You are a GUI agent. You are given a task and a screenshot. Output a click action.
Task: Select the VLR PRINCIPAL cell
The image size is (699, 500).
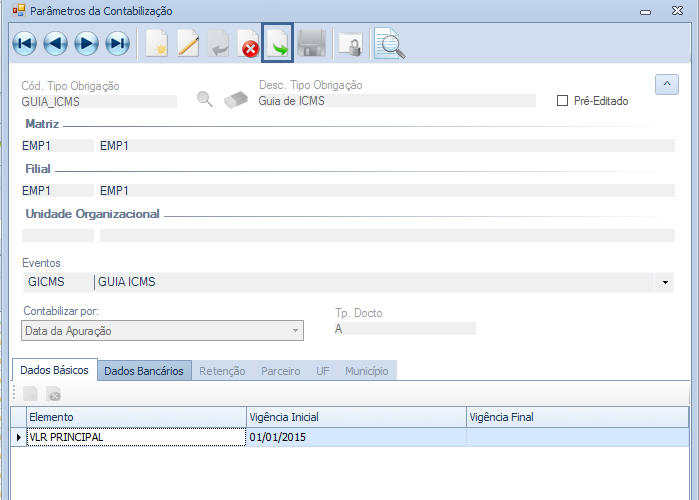pyautogui.click(x=136, y=437)
